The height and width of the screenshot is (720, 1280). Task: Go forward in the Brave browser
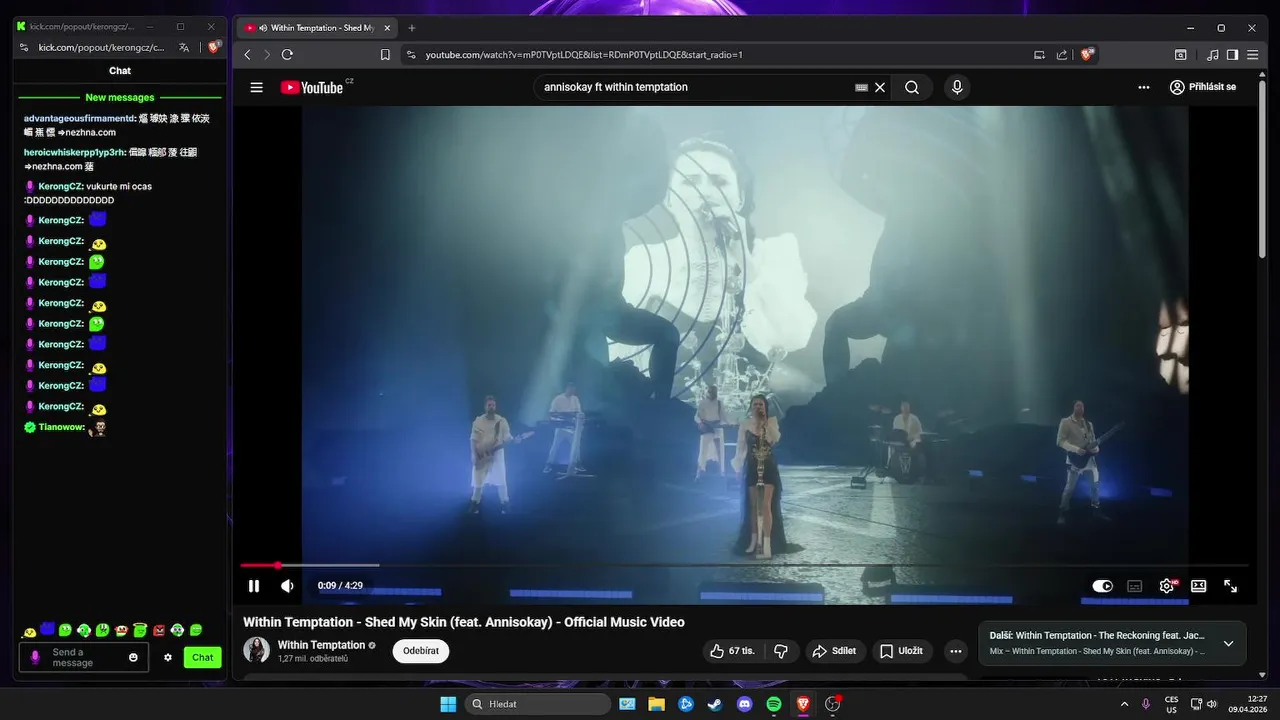(x=267, y=55)
